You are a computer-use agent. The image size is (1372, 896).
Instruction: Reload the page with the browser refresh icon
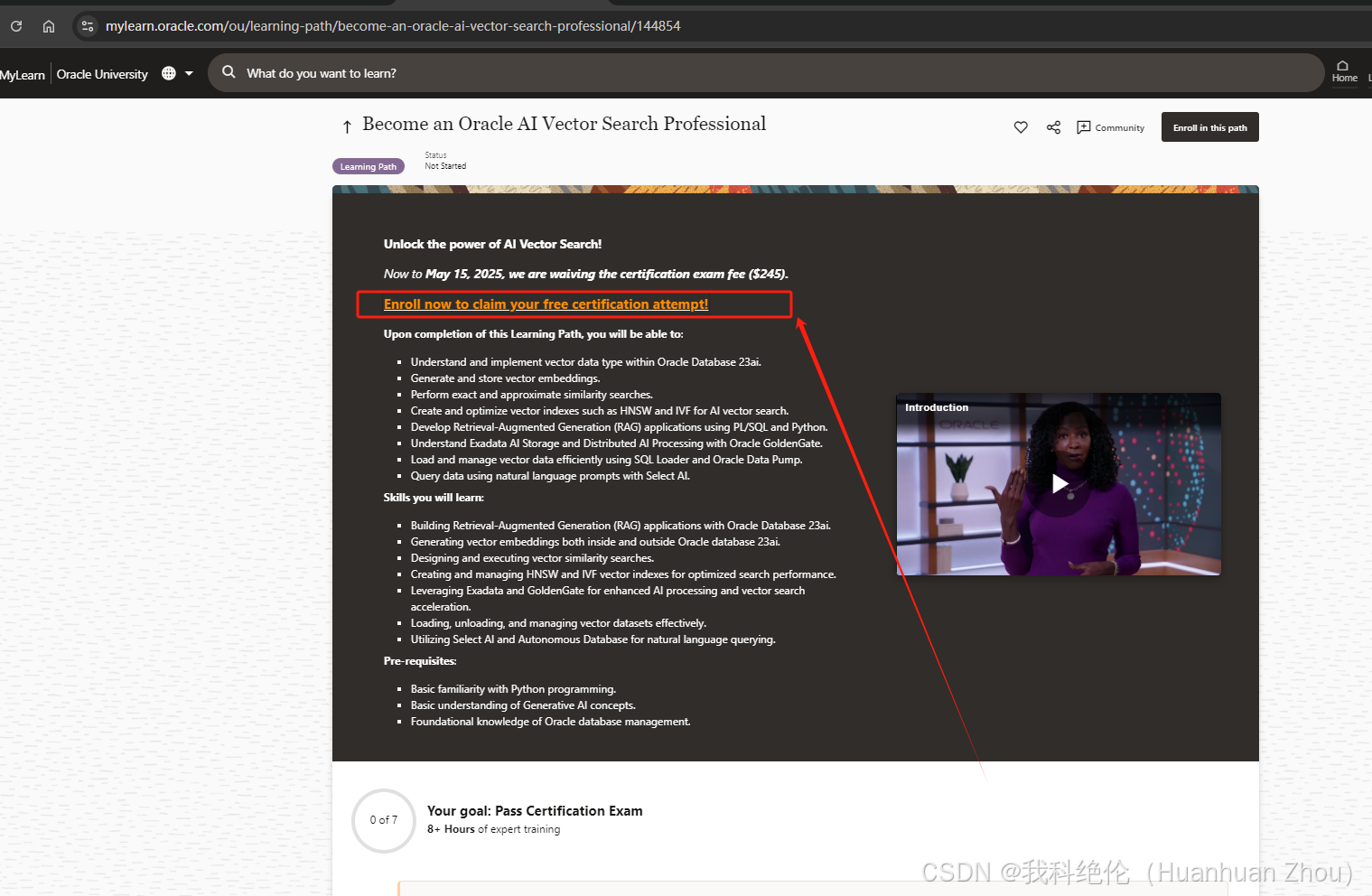pyautogui.click(x=16, y=26)
